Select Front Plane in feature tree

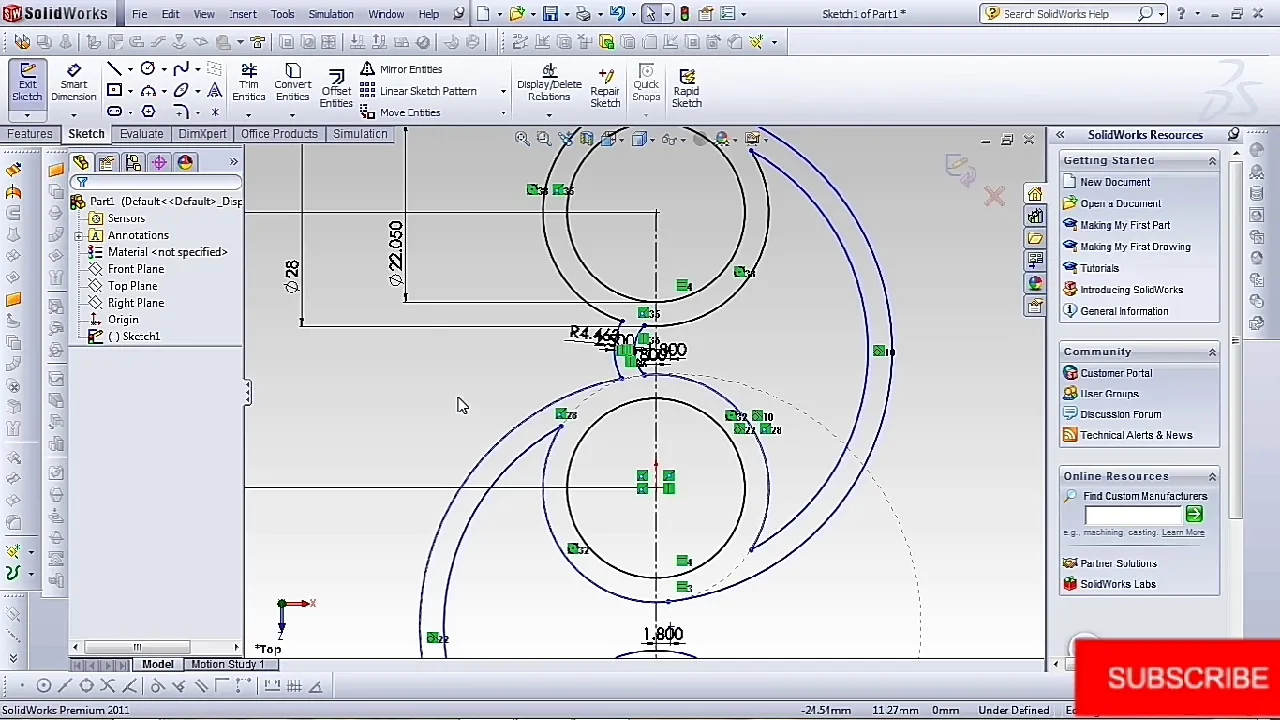point(136,269)
